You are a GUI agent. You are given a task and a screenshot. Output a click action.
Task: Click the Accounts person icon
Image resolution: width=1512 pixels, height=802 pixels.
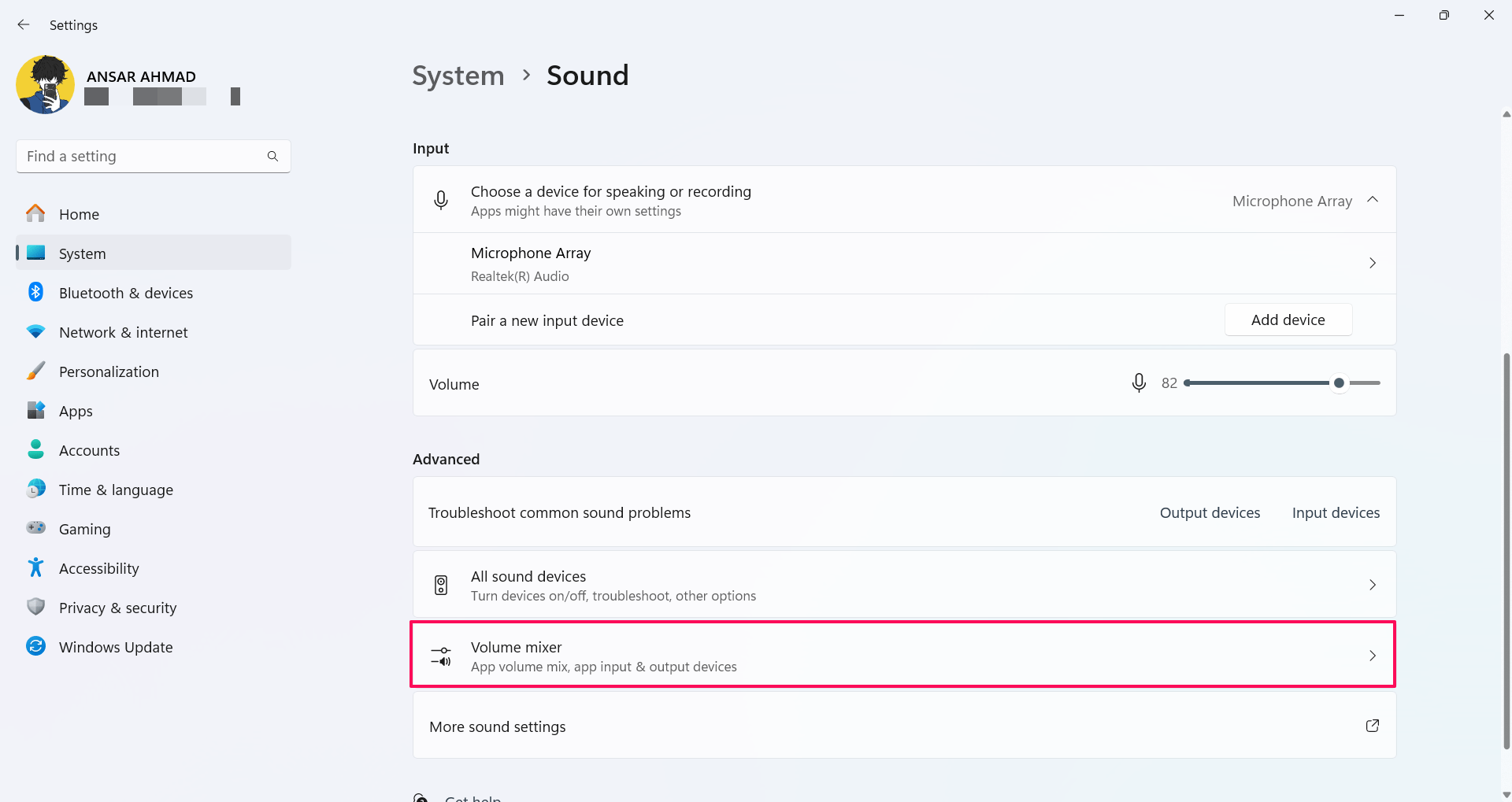35,449
